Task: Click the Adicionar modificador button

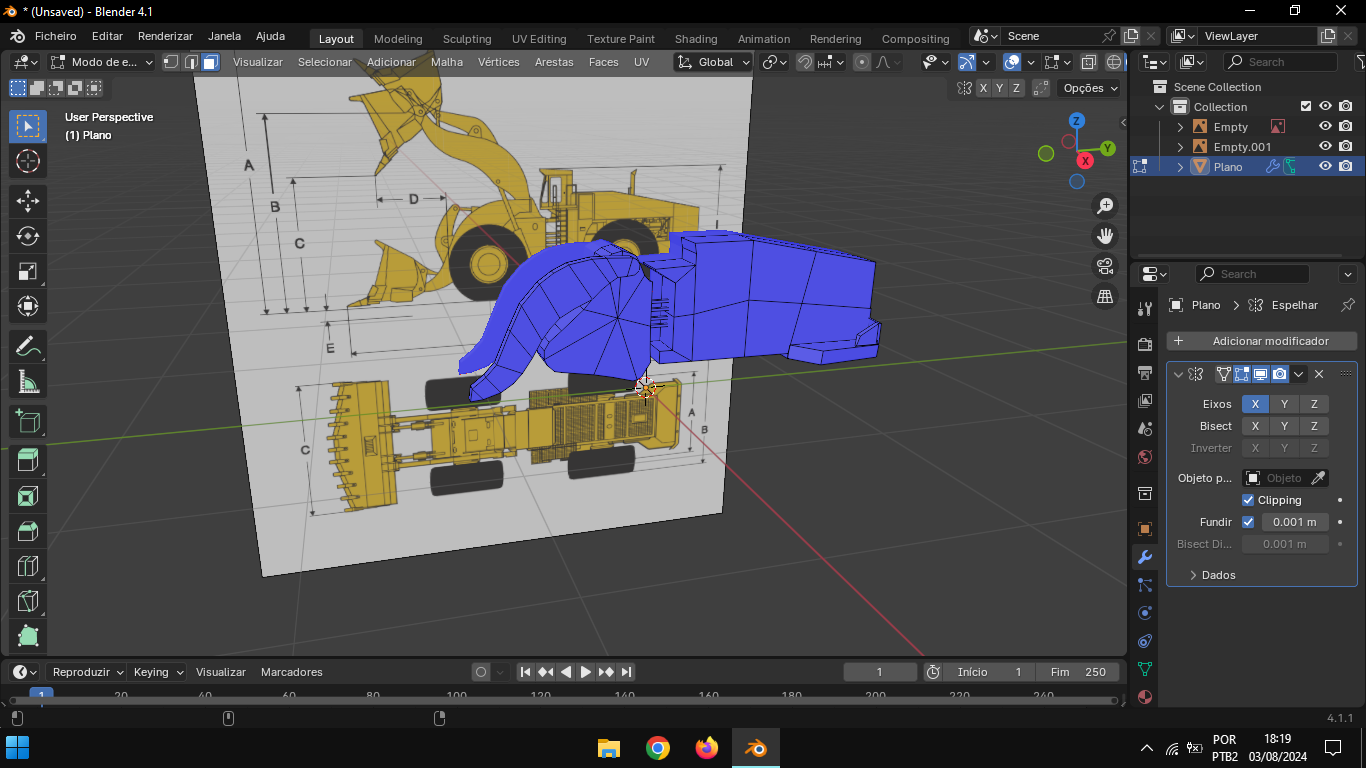Action: (1261, 341)
